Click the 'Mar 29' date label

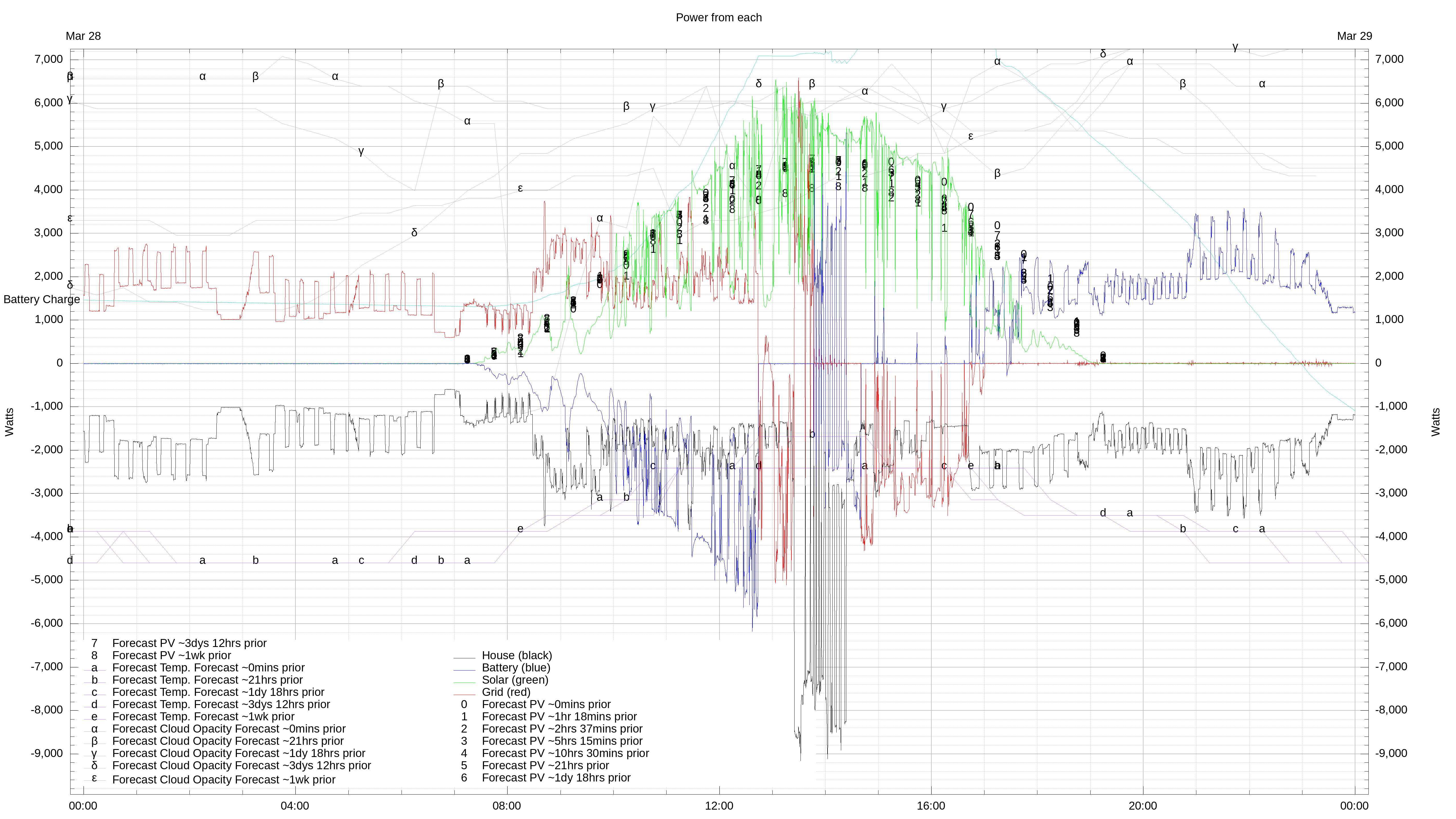1354,36
